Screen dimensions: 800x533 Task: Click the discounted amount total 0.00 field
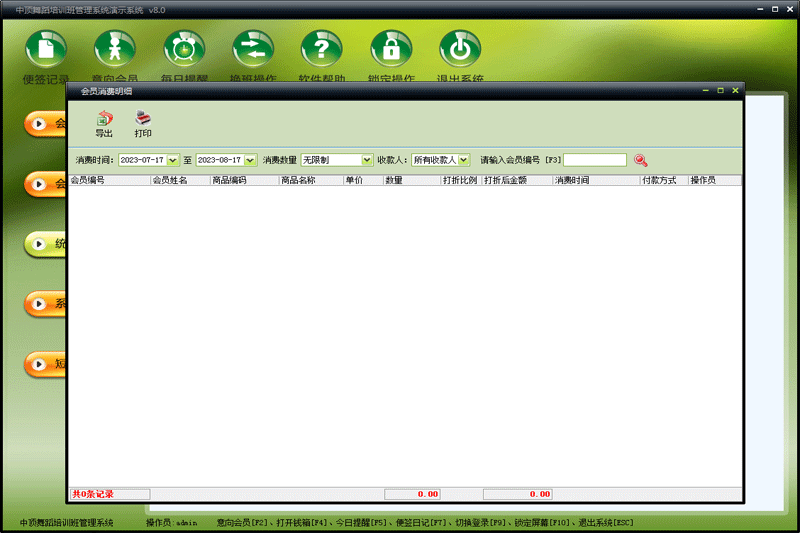(x=517, y=494)
